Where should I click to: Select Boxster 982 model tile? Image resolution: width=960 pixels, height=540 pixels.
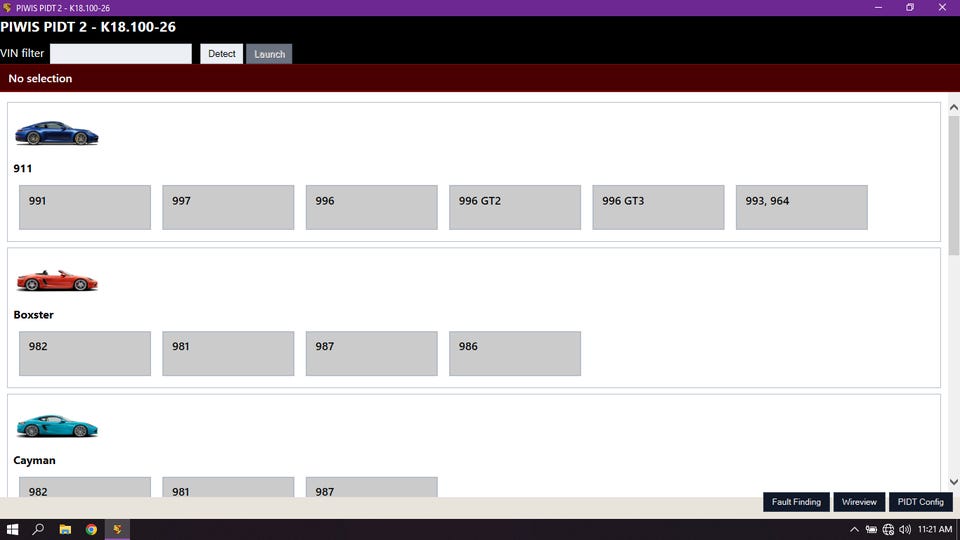[84, 353]
